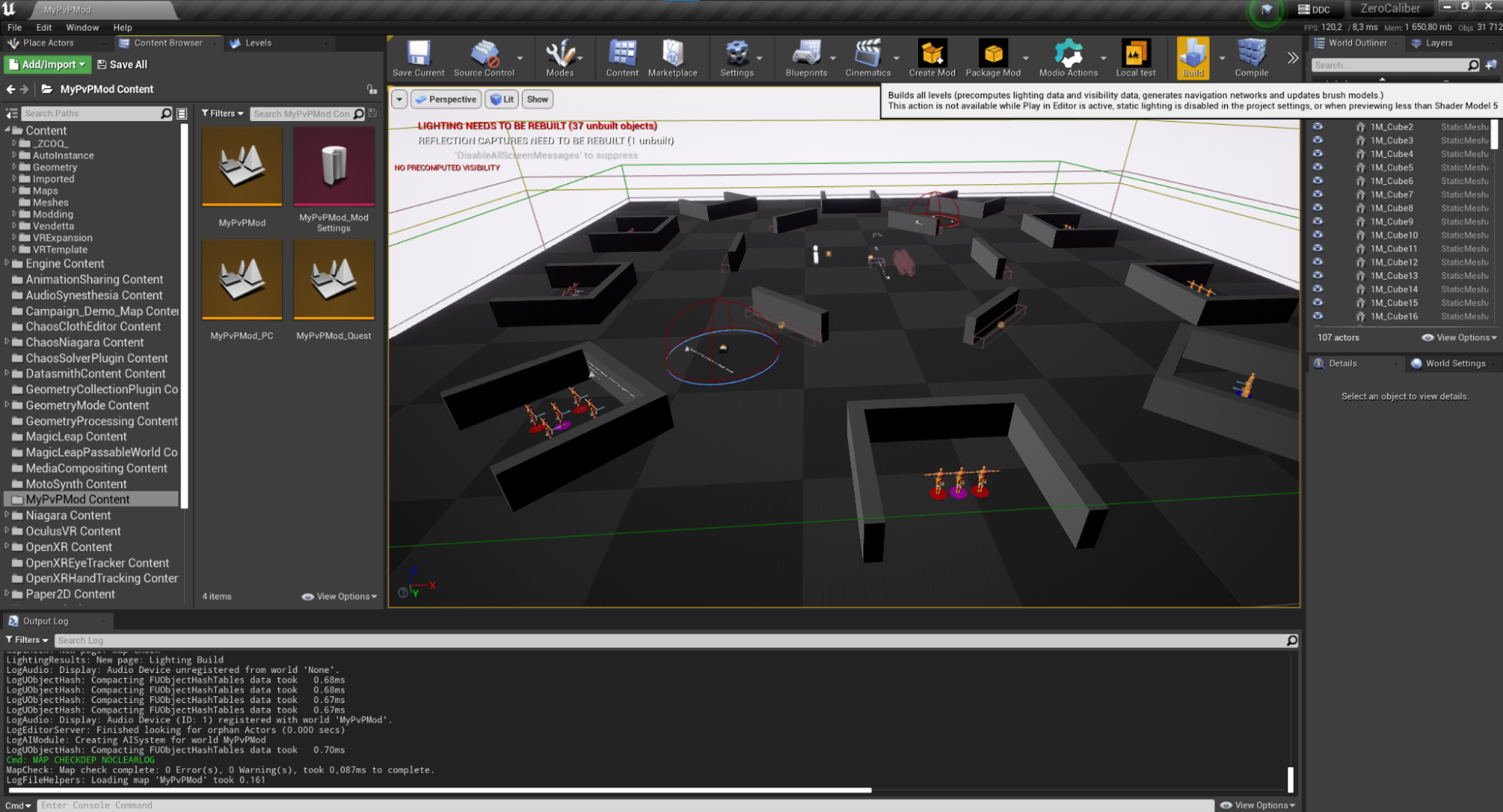This screenshot has height=812, width=1503.
Task: Toggle visibility of 1M_Cube10 actor
Action: (1317, 235)
